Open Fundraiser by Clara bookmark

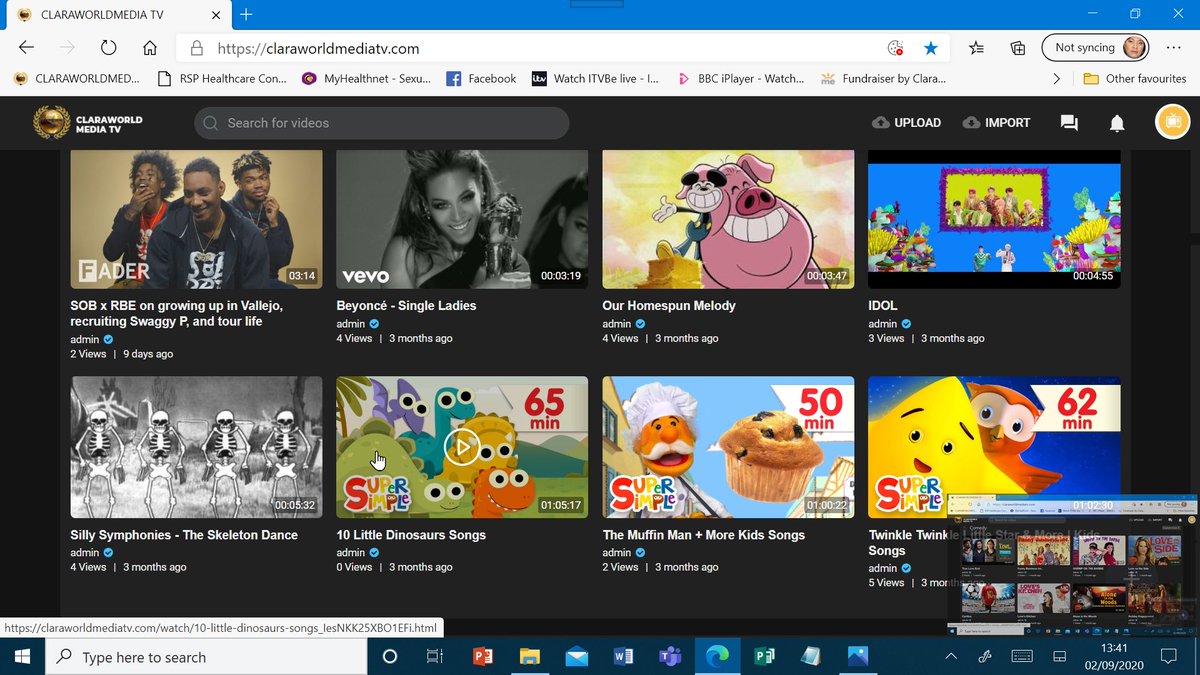click(x=882, y=78)
